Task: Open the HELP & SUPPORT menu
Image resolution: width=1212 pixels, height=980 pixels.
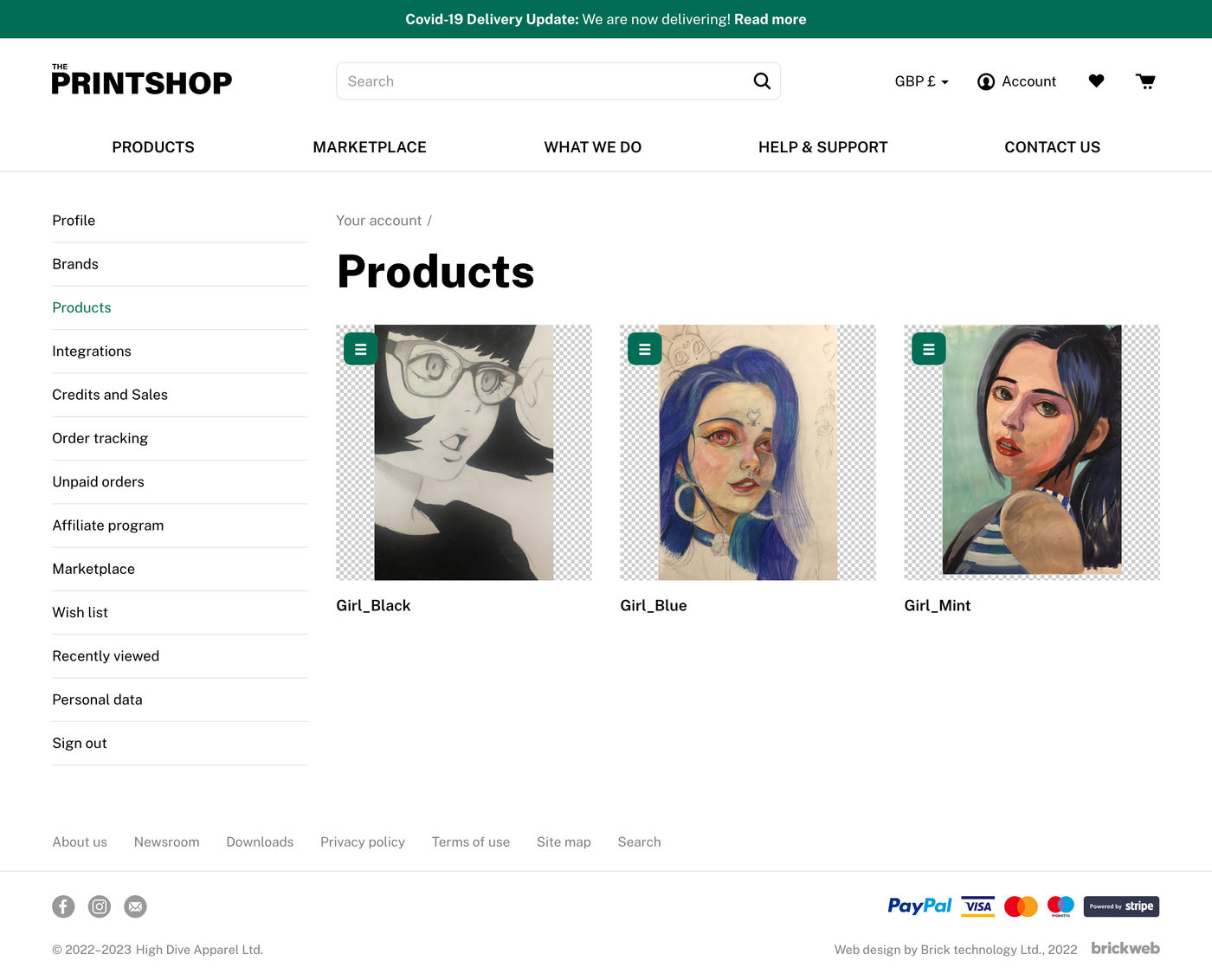Action: point(822,147)
